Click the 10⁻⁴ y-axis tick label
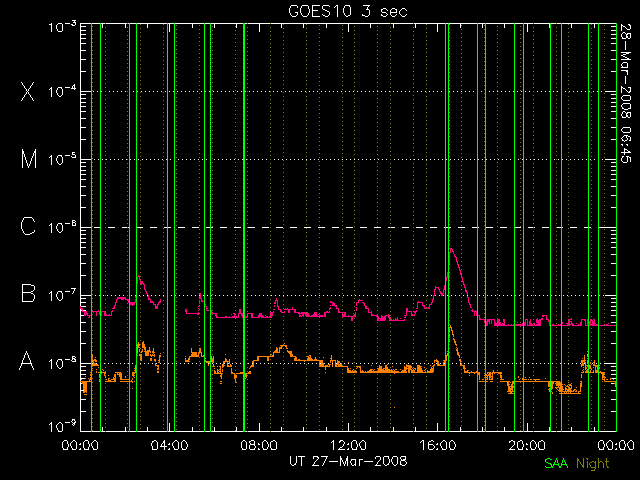Screen dimensions: 640x480 (62, 91)
